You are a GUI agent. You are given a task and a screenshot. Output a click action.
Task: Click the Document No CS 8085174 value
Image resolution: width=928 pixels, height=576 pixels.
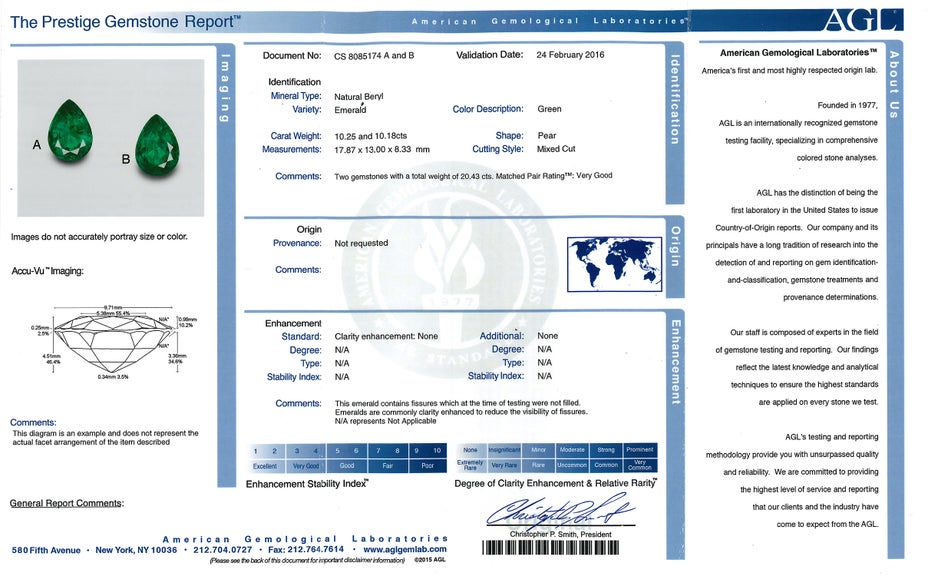pos(374,56)
